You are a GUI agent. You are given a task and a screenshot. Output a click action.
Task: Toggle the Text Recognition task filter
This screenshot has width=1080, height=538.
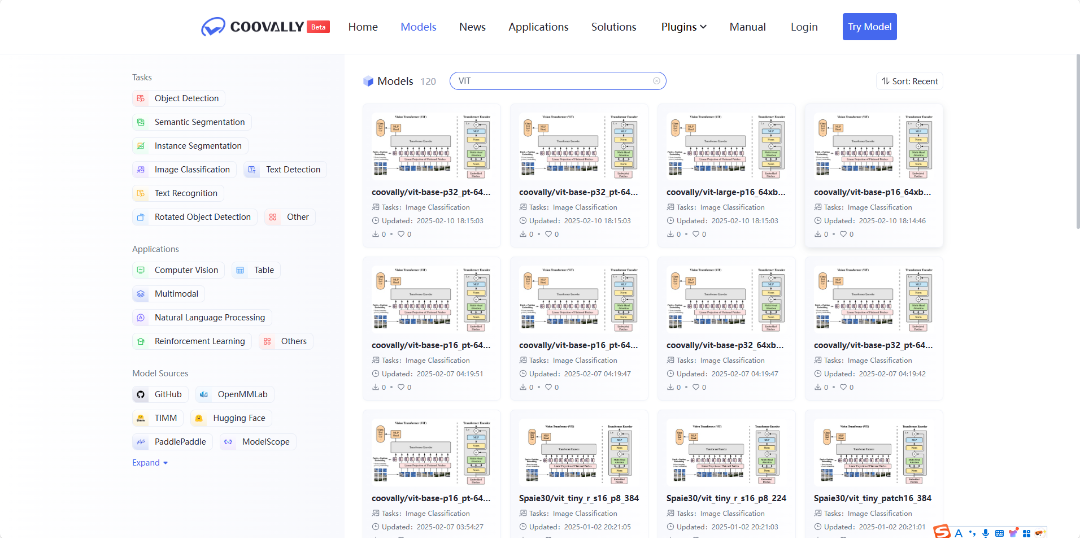178,194
